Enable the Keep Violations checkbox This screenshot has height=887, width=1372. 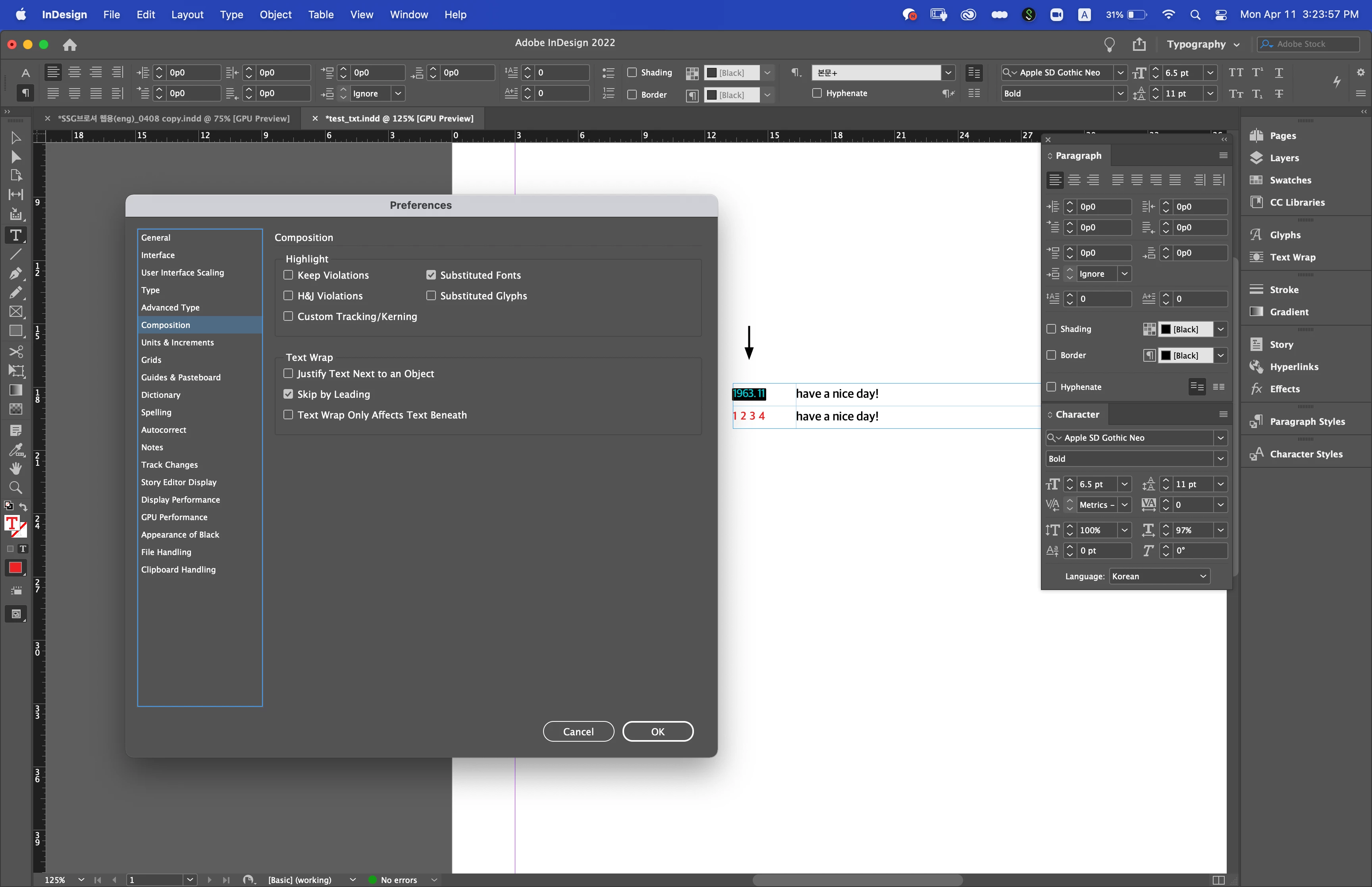pos(289,275)
